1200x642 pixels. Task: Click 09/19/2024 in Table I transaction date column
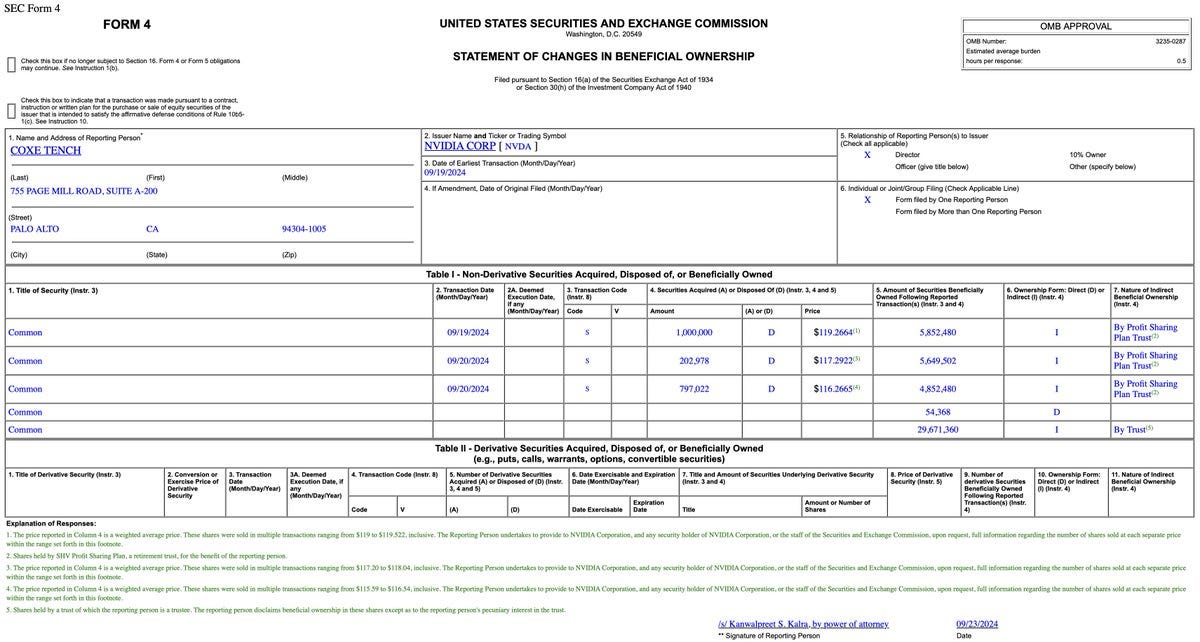tap(468, 332)
